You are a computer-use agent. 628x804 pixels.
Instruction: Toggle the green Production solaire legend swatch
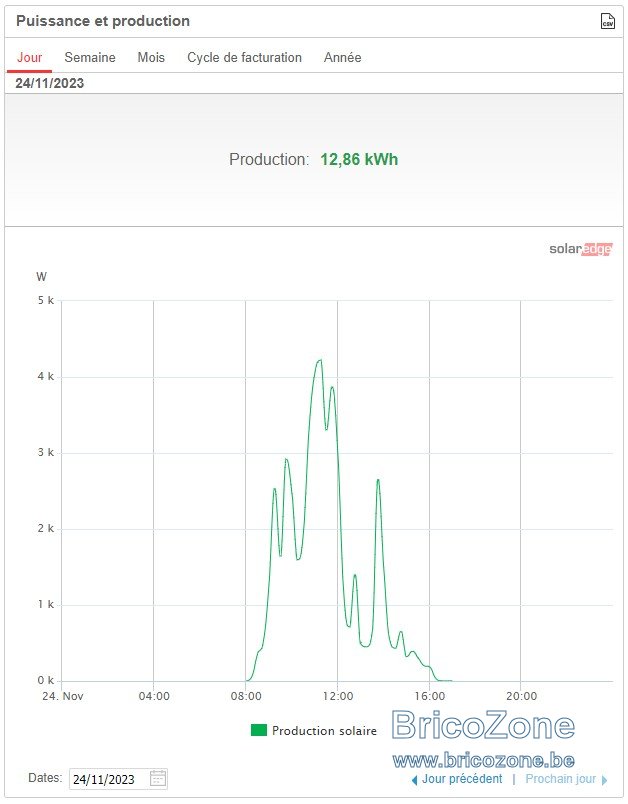[259, 730]
